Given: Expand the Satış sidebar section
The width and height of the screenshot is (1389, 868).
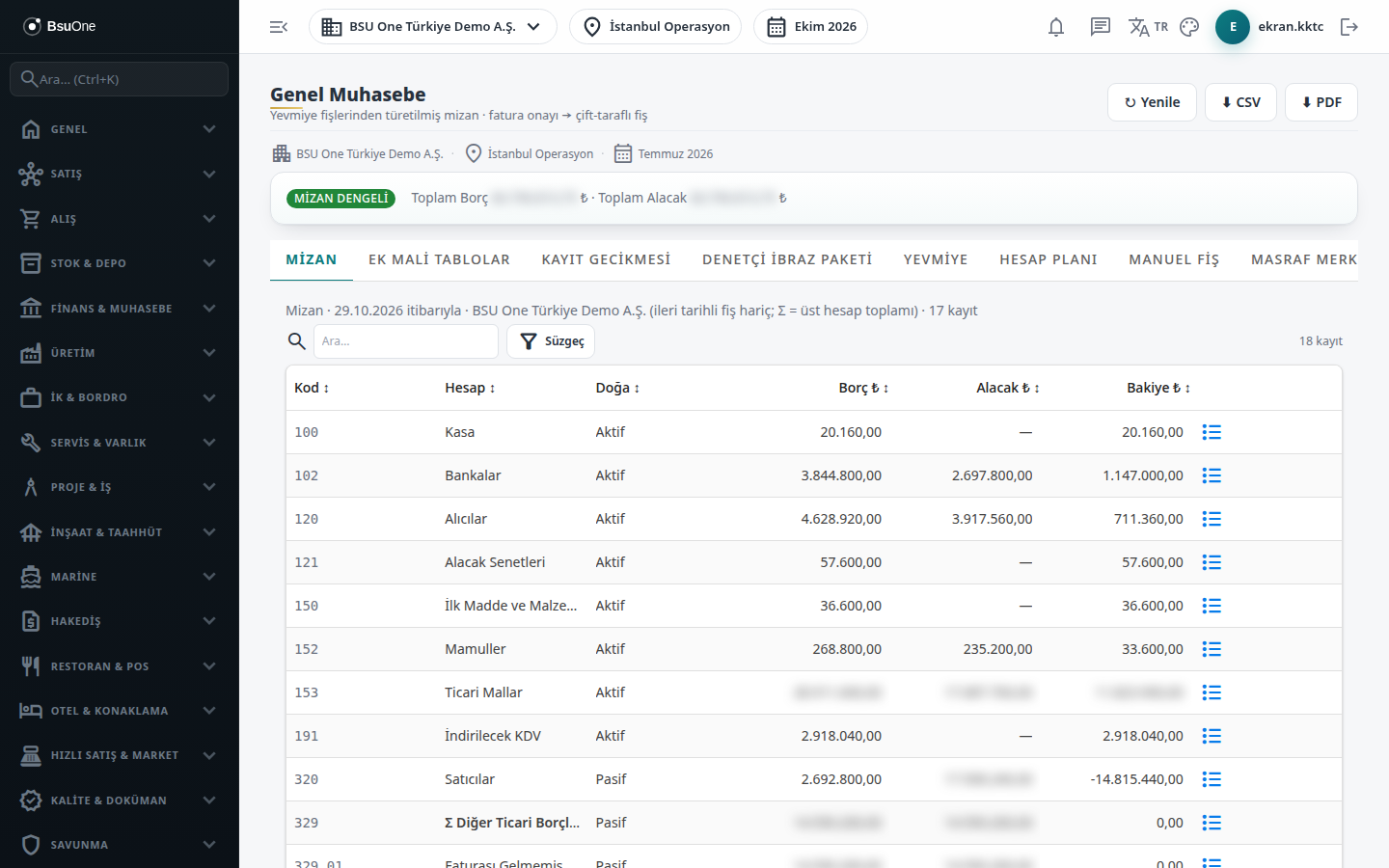Looking at the screenshot, I should [x=120, y=174].
